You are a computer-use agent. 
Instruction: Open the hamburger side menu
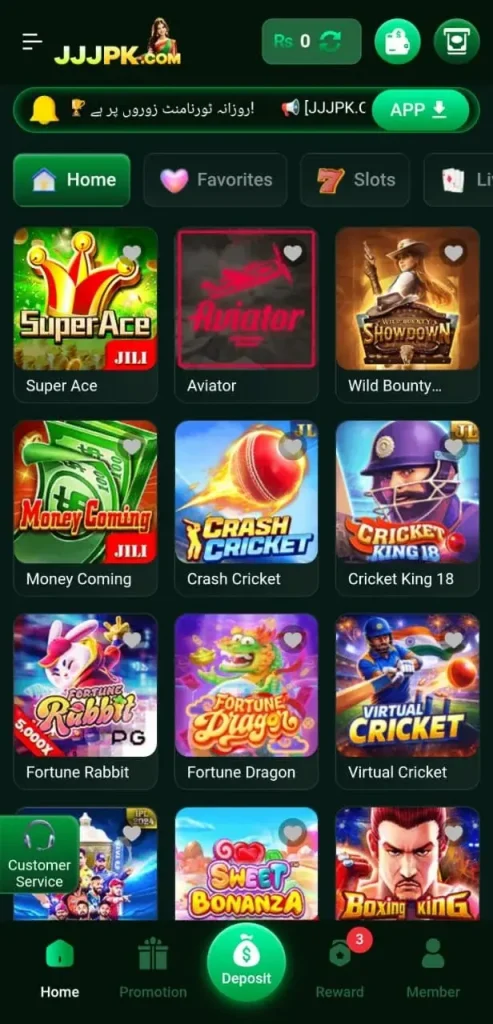click(31, 41)
